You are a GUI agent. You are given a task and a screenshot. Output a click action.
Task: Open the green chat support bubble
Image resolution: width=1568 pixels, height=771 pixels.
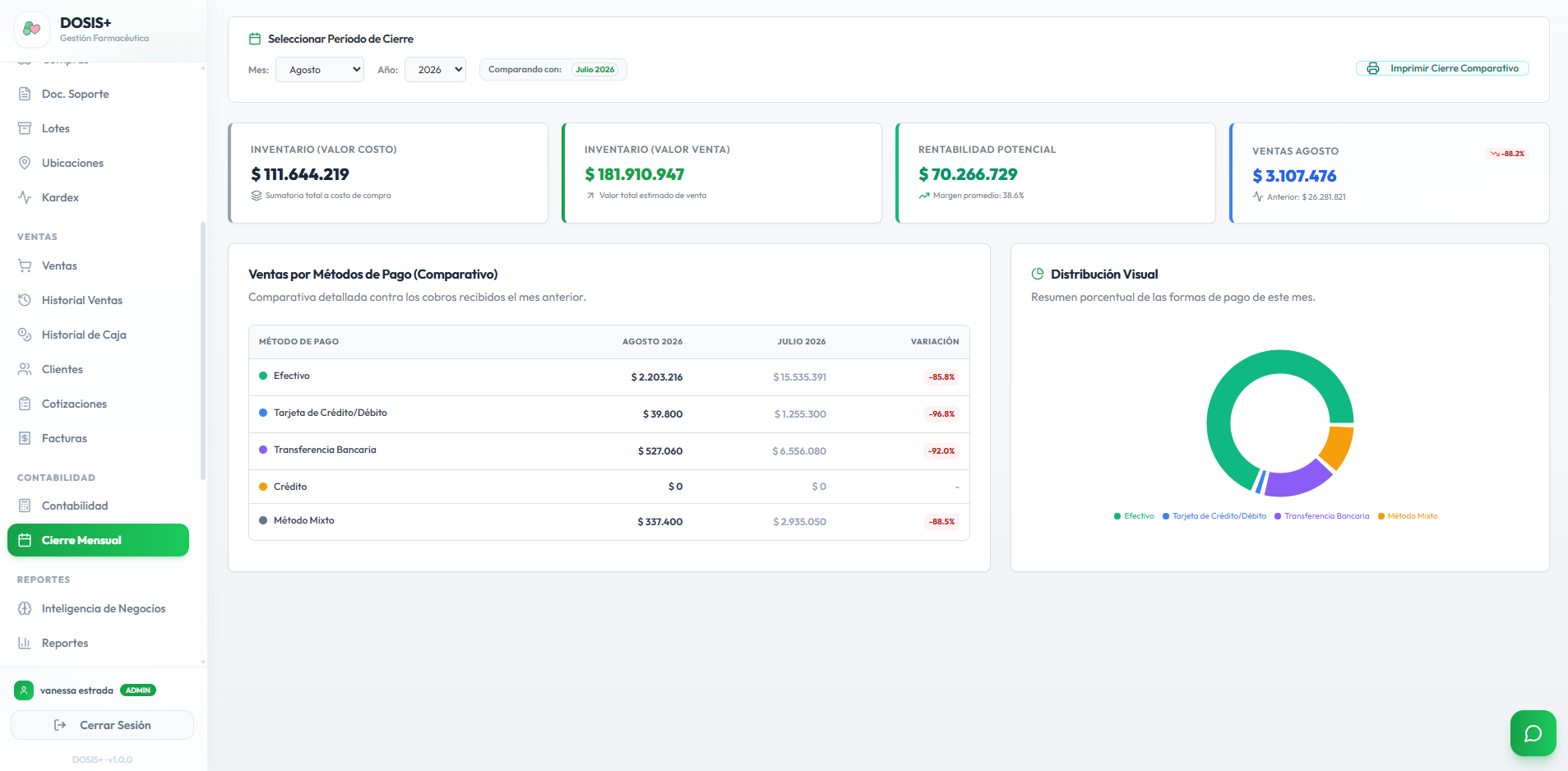click(1533, 733)
